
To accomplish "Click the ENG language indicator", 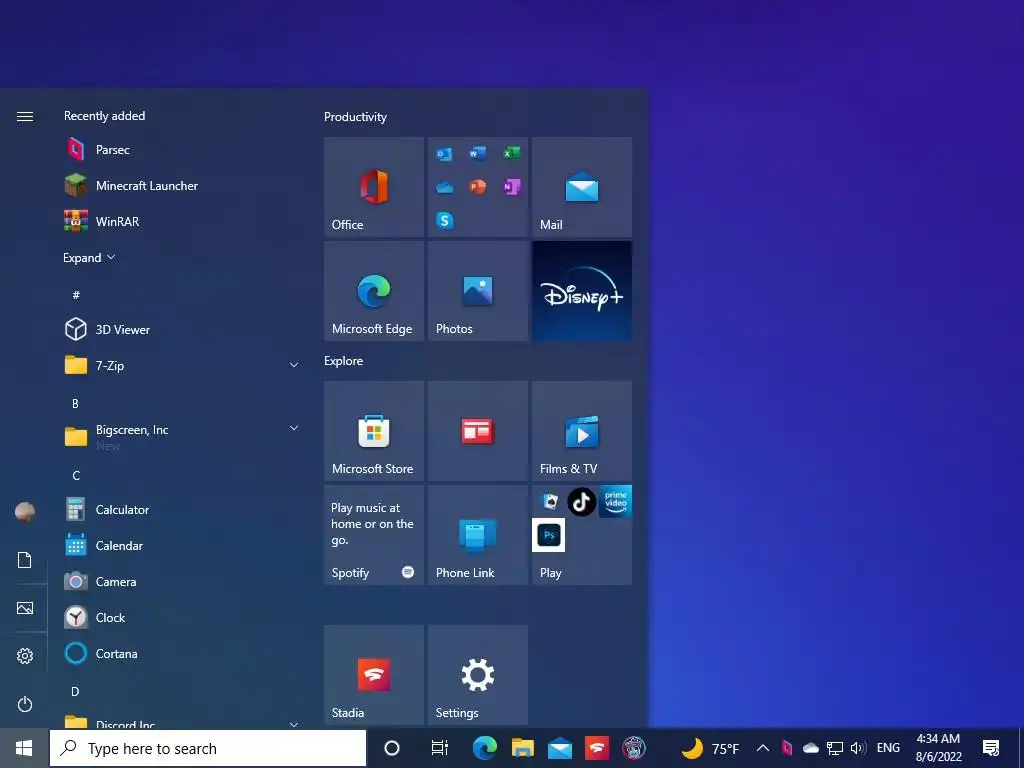I will click(888, 748).
